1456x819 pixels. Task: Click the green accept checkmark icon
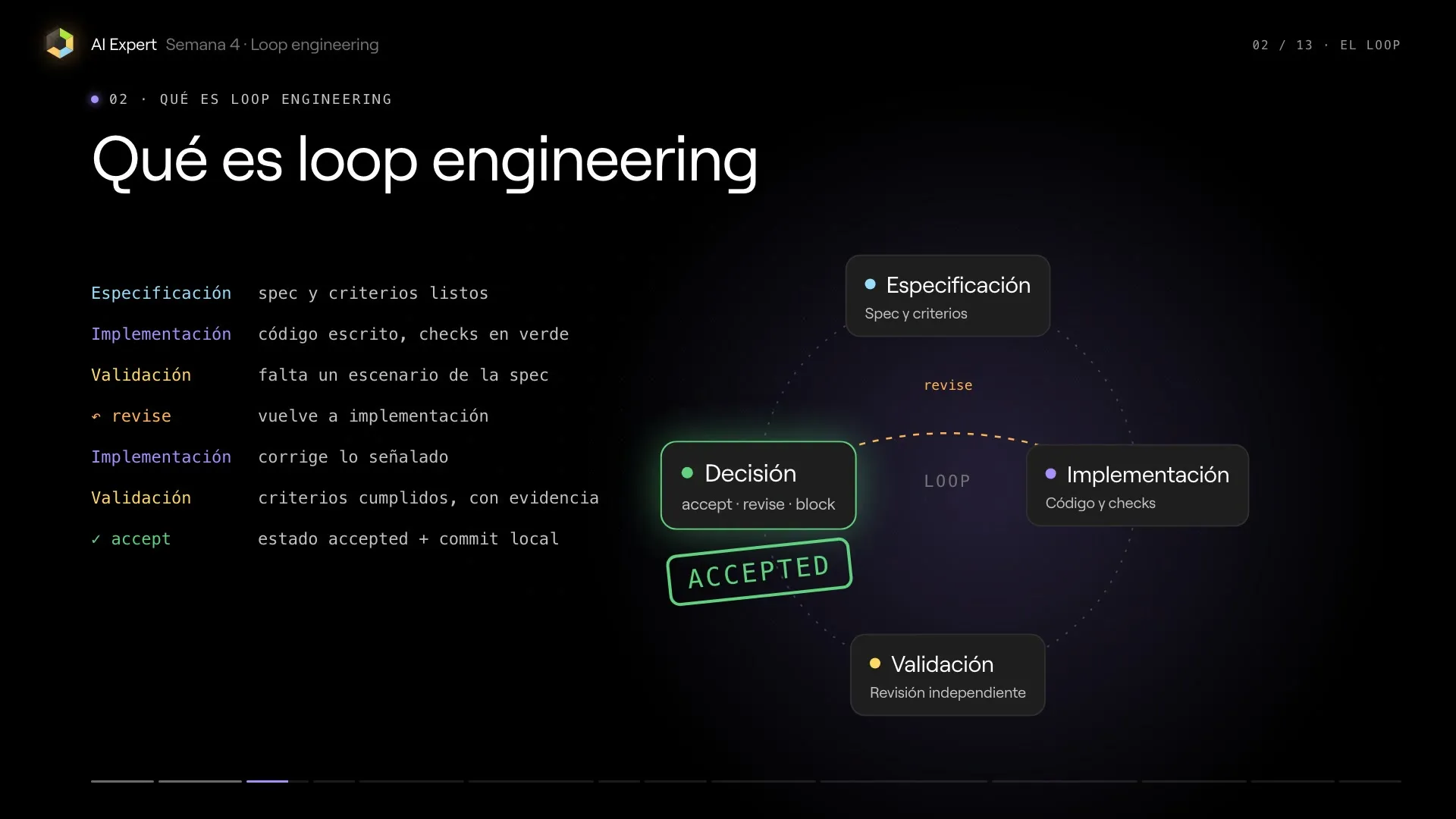[96, 539]
